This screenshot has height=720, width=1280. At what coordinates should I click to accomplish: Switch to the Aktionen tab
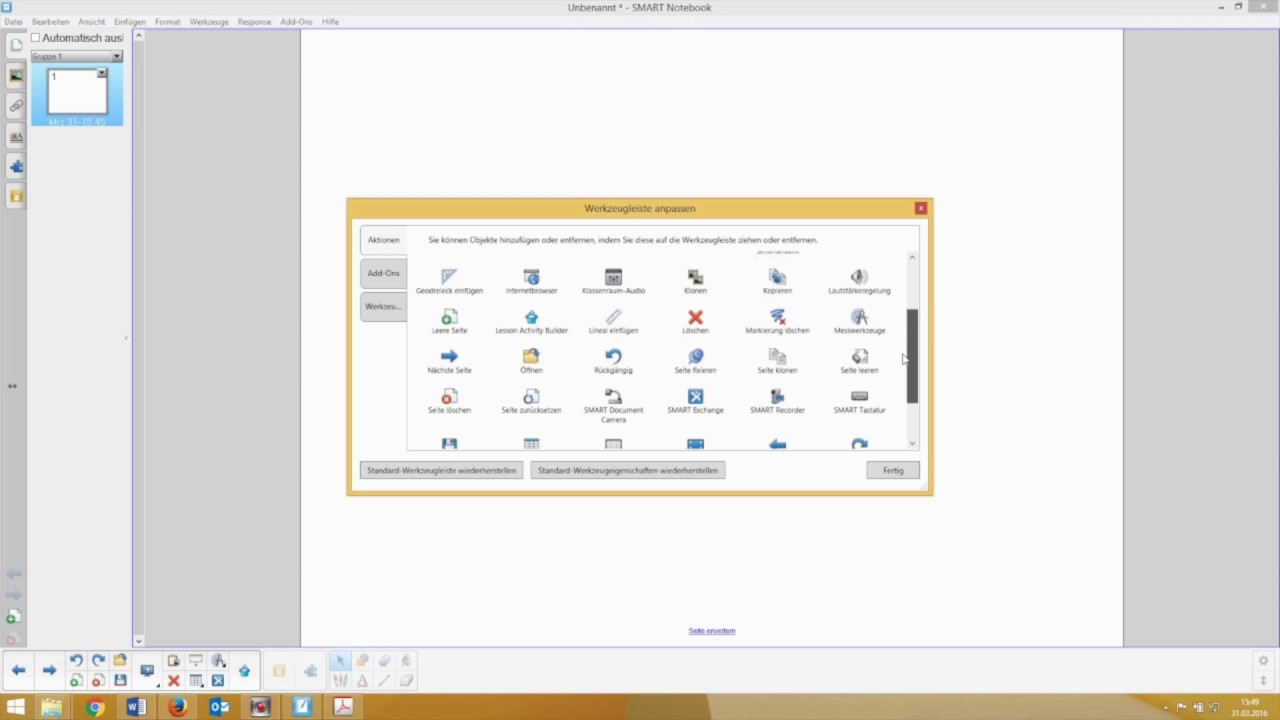point(384,240)
